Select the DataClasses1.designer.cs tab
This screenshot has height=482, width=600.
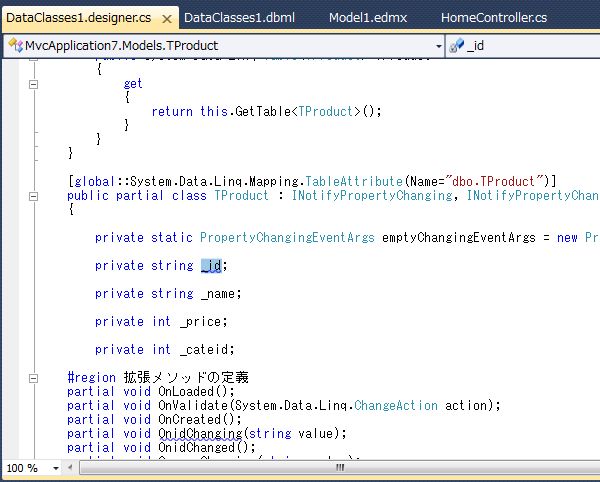pos(76,19)
